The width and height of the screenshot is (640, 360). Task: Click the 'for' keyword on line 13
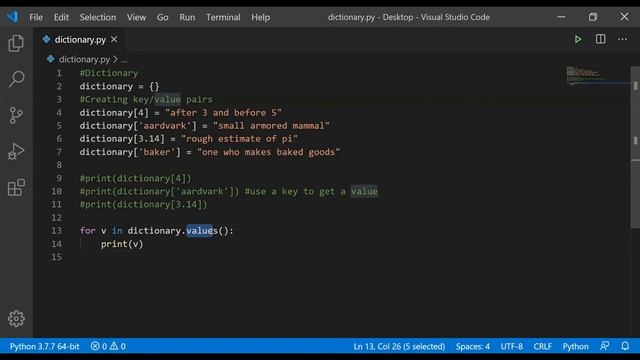click(87, 231)
